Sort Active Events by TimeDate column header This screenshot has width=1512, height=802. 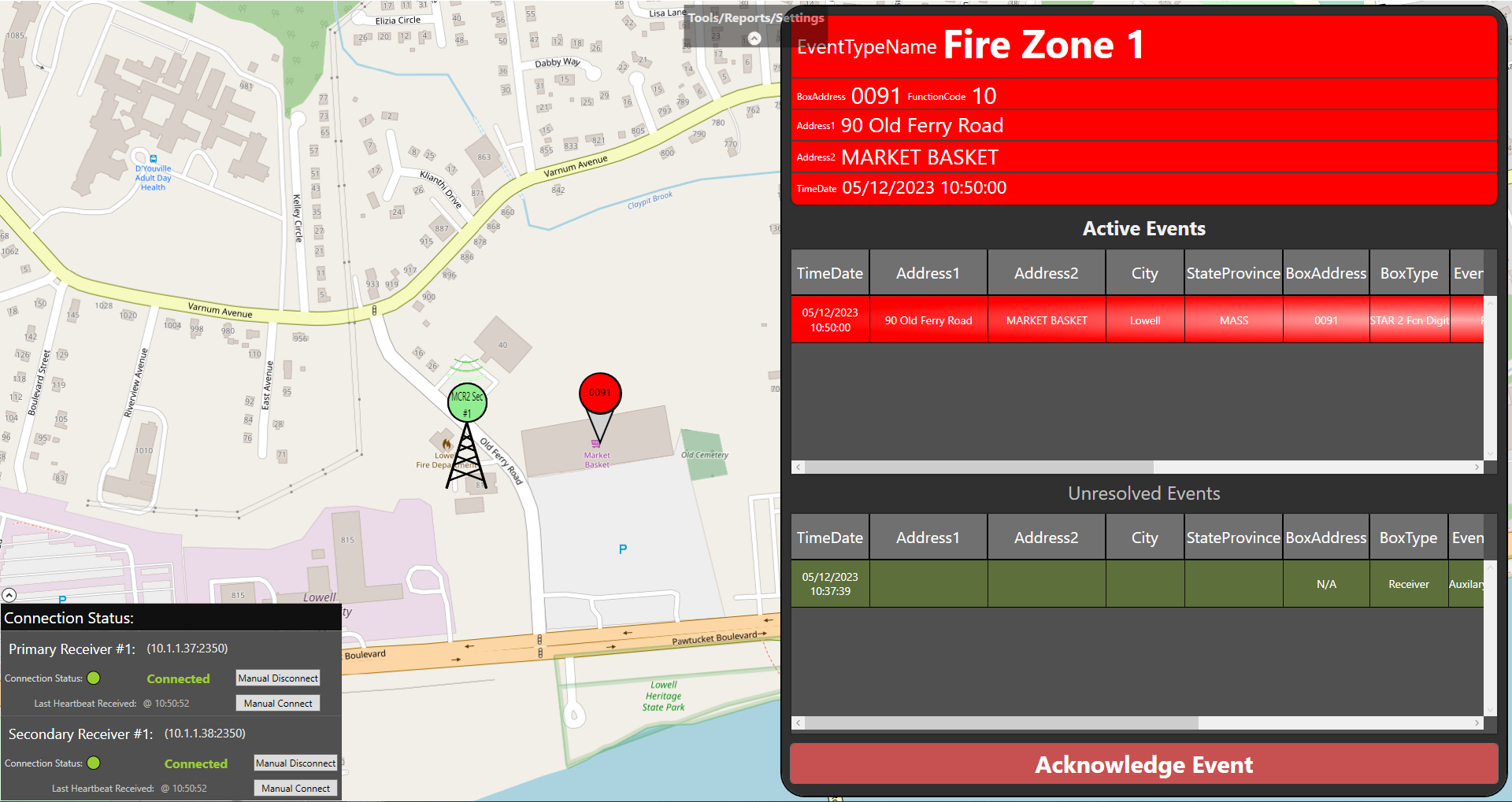pos(830,273)
